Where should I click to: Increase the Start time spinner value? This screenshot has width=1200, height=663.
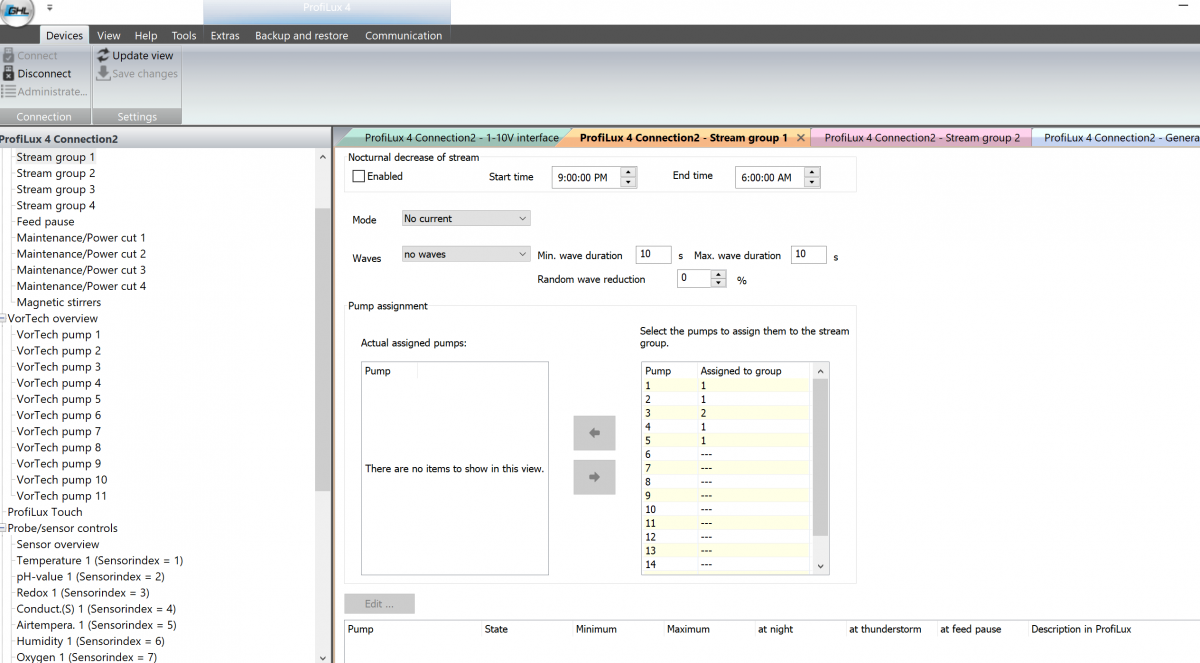click(628, 172)
